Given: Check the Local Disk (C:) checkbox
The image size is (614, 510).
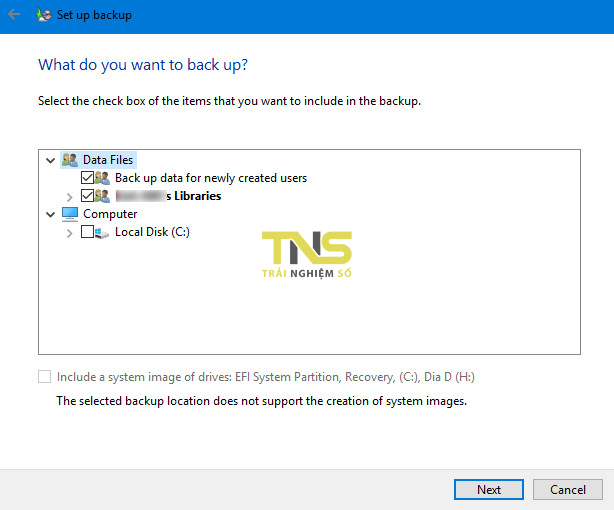Looking at the screenshot, I should coord(87,231).
